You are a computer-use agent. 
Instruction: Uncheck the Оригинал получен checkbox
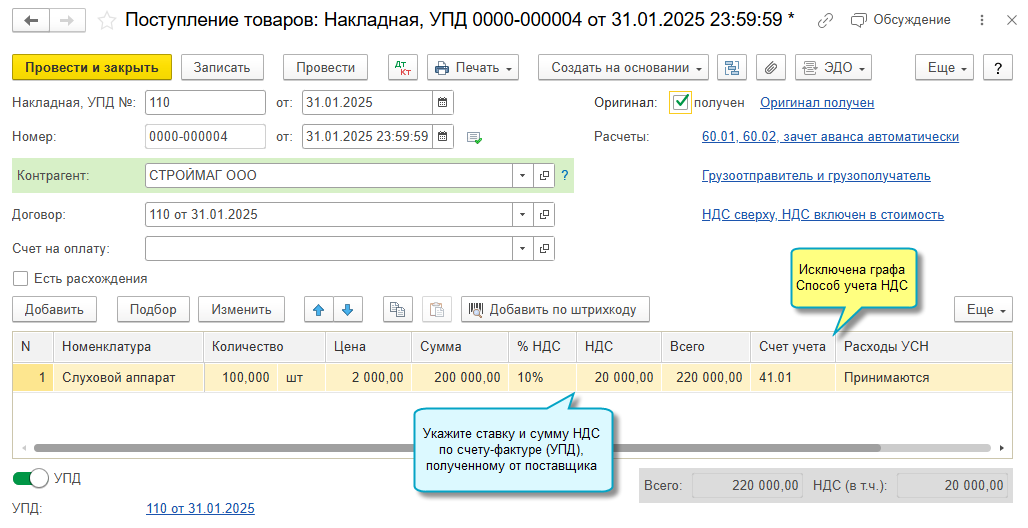pyautogui.click(x=680, y=102)
